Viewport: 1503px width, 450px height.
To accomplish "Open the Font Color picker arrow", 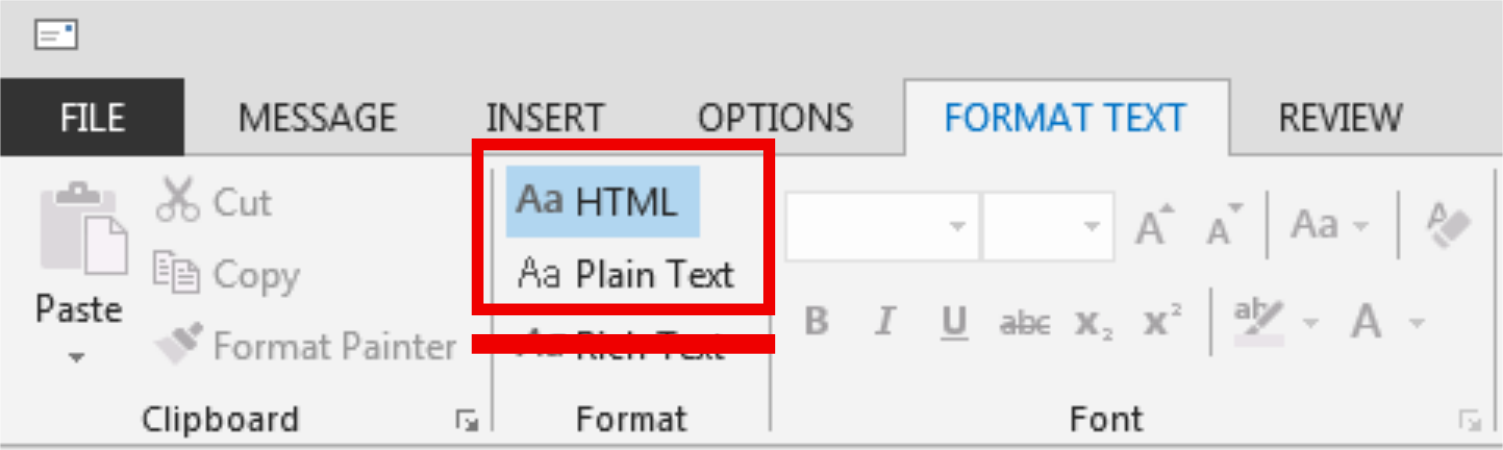I will coord(1416,323).
